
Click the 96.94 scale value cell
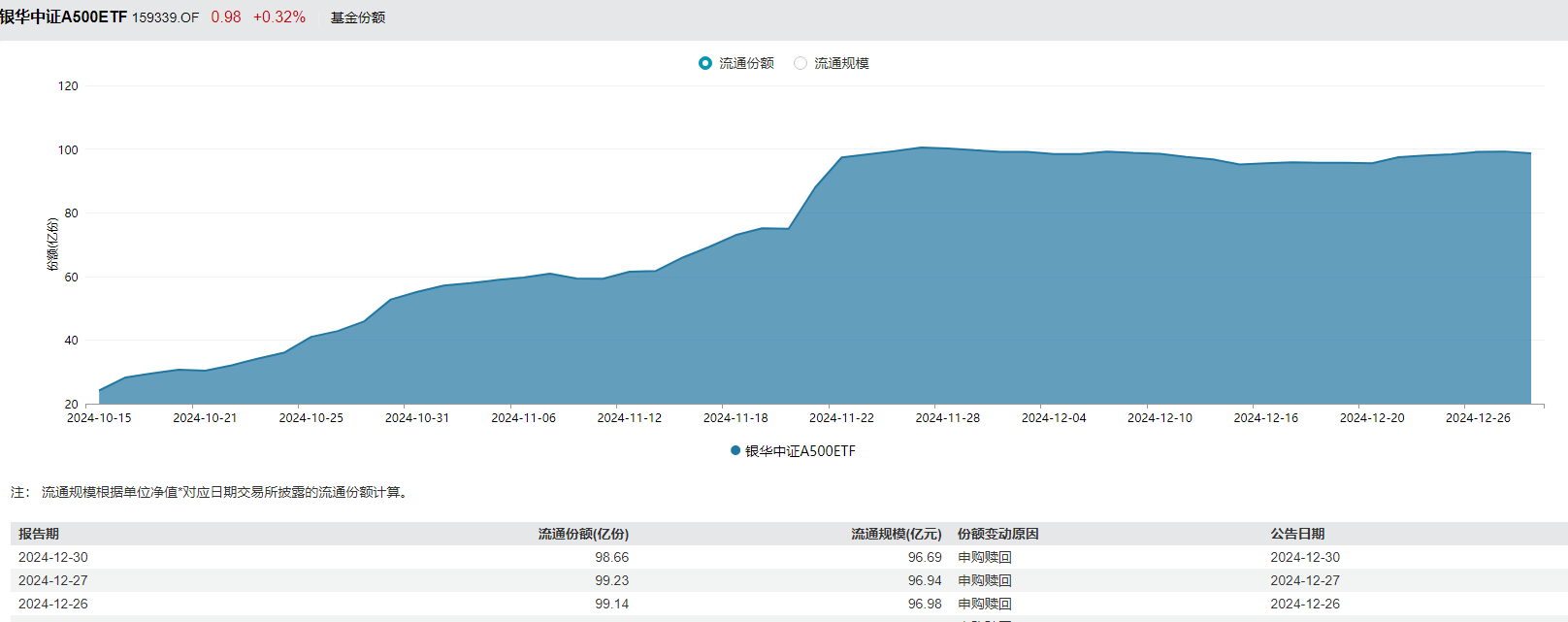coord(924,580)
